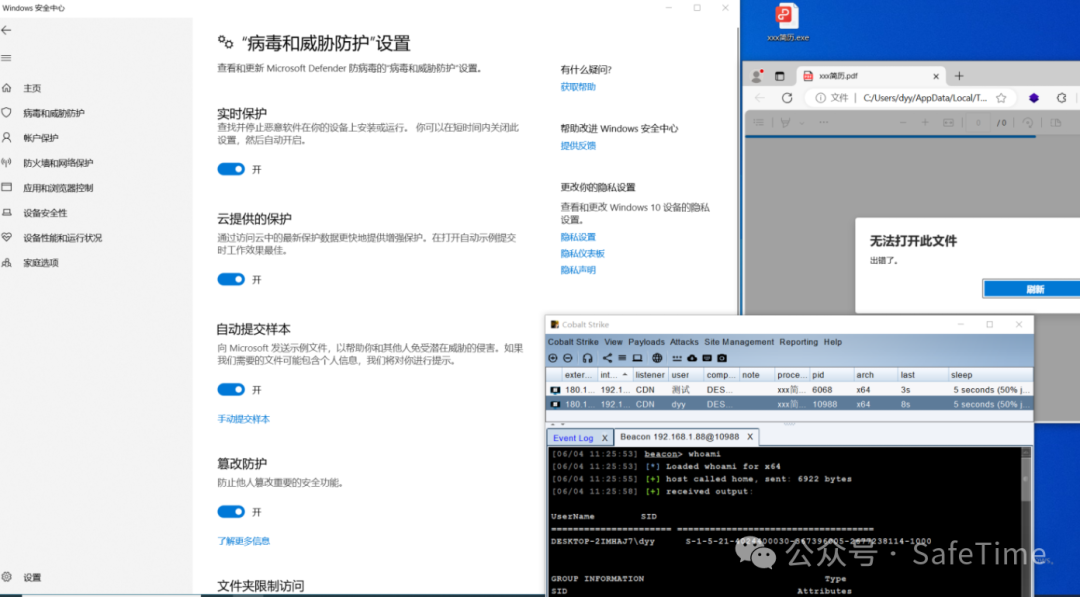
Task: Open screenshots camera icon in Cobalt Strike
Action: [x=722, y=358]
